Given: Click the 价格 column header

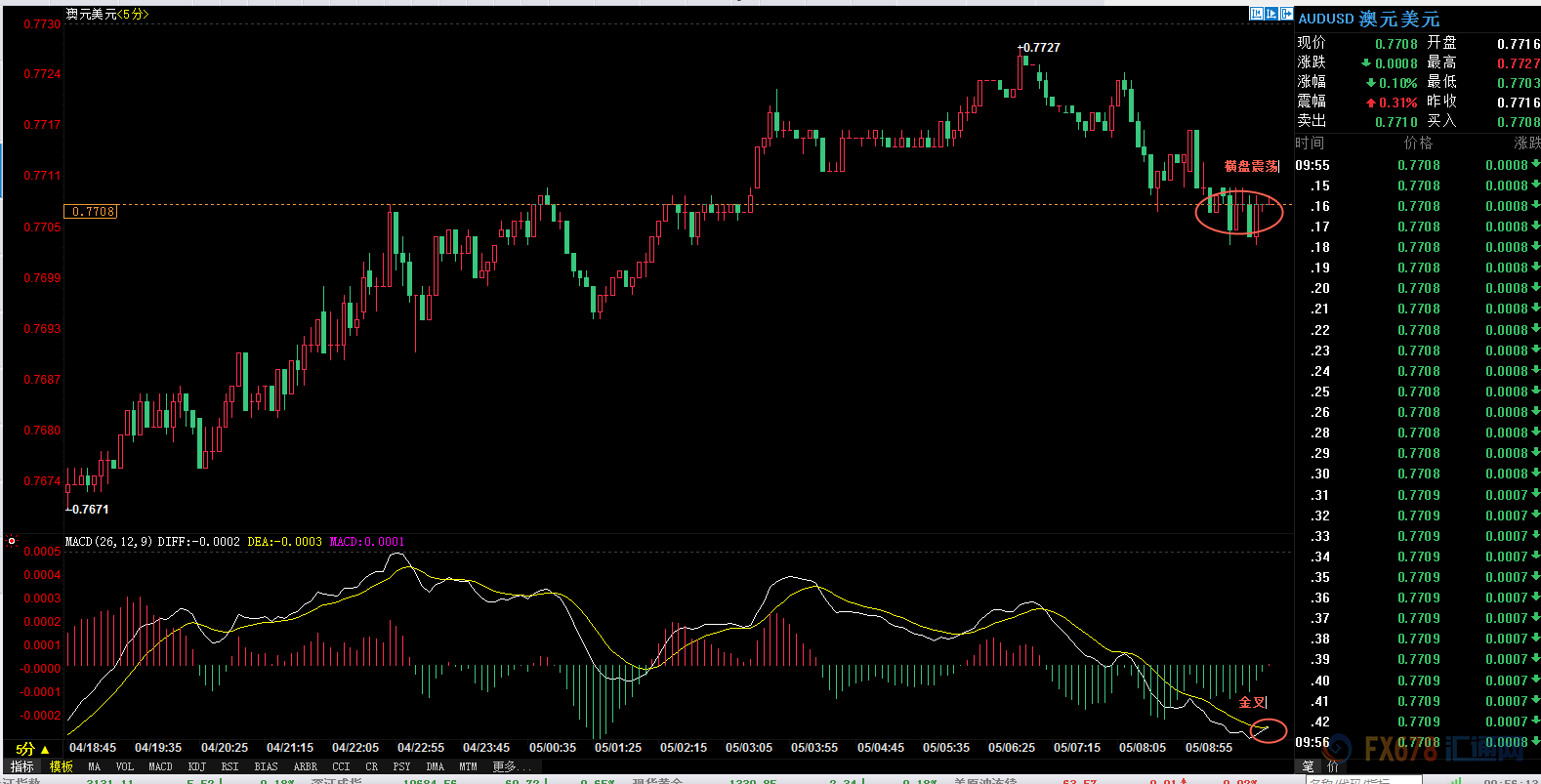Looking at the screenshot, I should 1418,144.
